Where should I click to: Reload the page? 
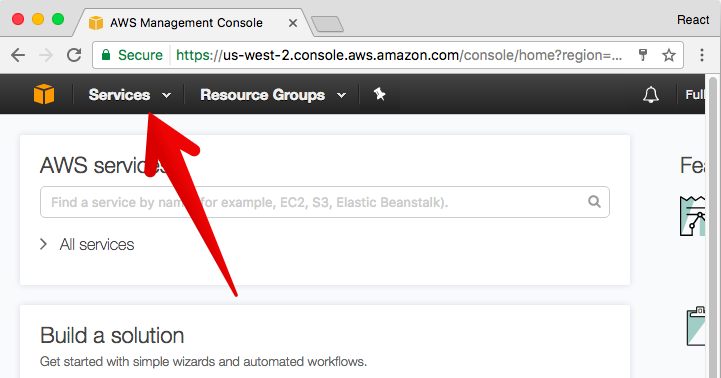click(x=74, y=55)
